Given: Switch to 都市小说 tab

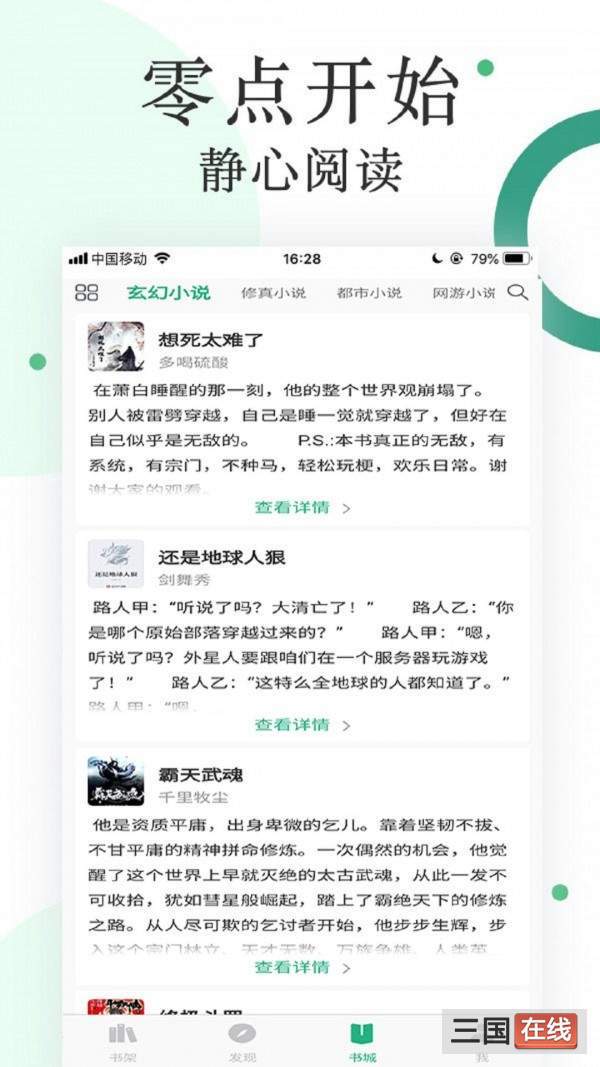Looking at the screenshot, I should click(369, 293).
